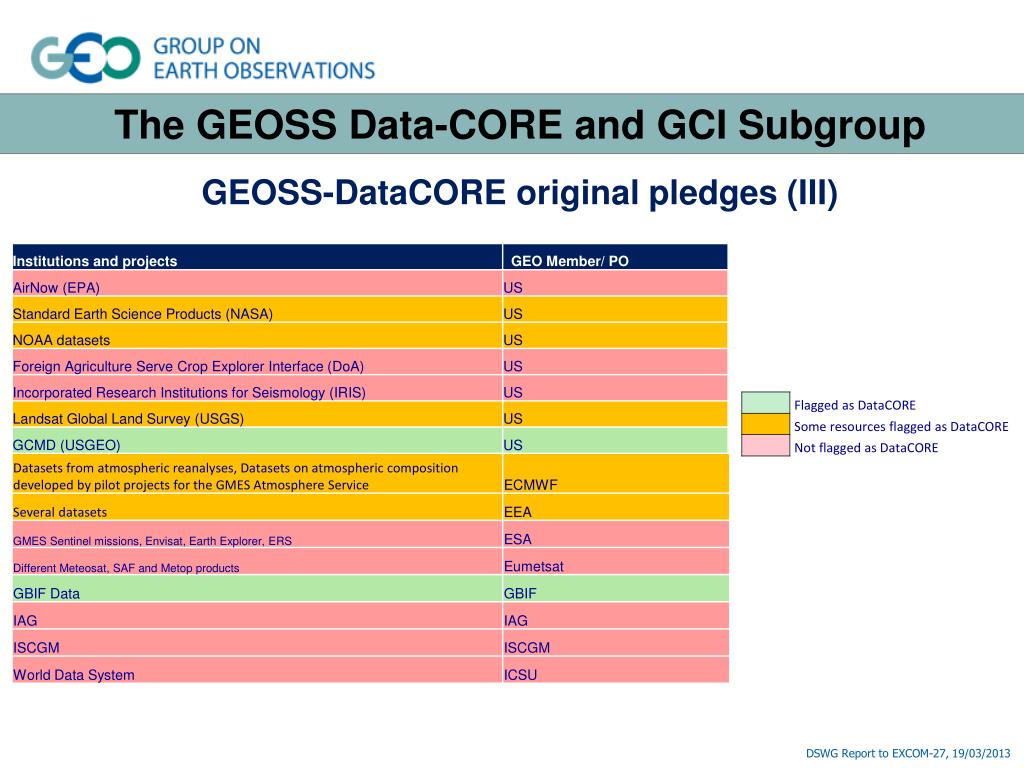This screenshot has width=1024, height=768.
Task: Select 'GMES Sentinel missions, Envisat, Earth Explorer, ERS'
Action: pyautogui.click(x=257, y=535)
